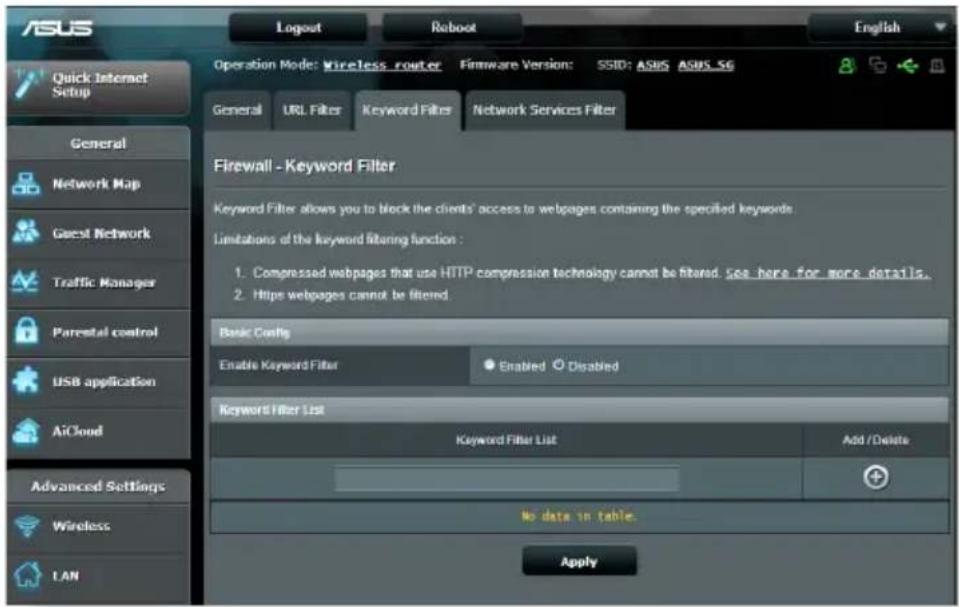Open Quick Internet Setup wand icon

coord(27,84)
